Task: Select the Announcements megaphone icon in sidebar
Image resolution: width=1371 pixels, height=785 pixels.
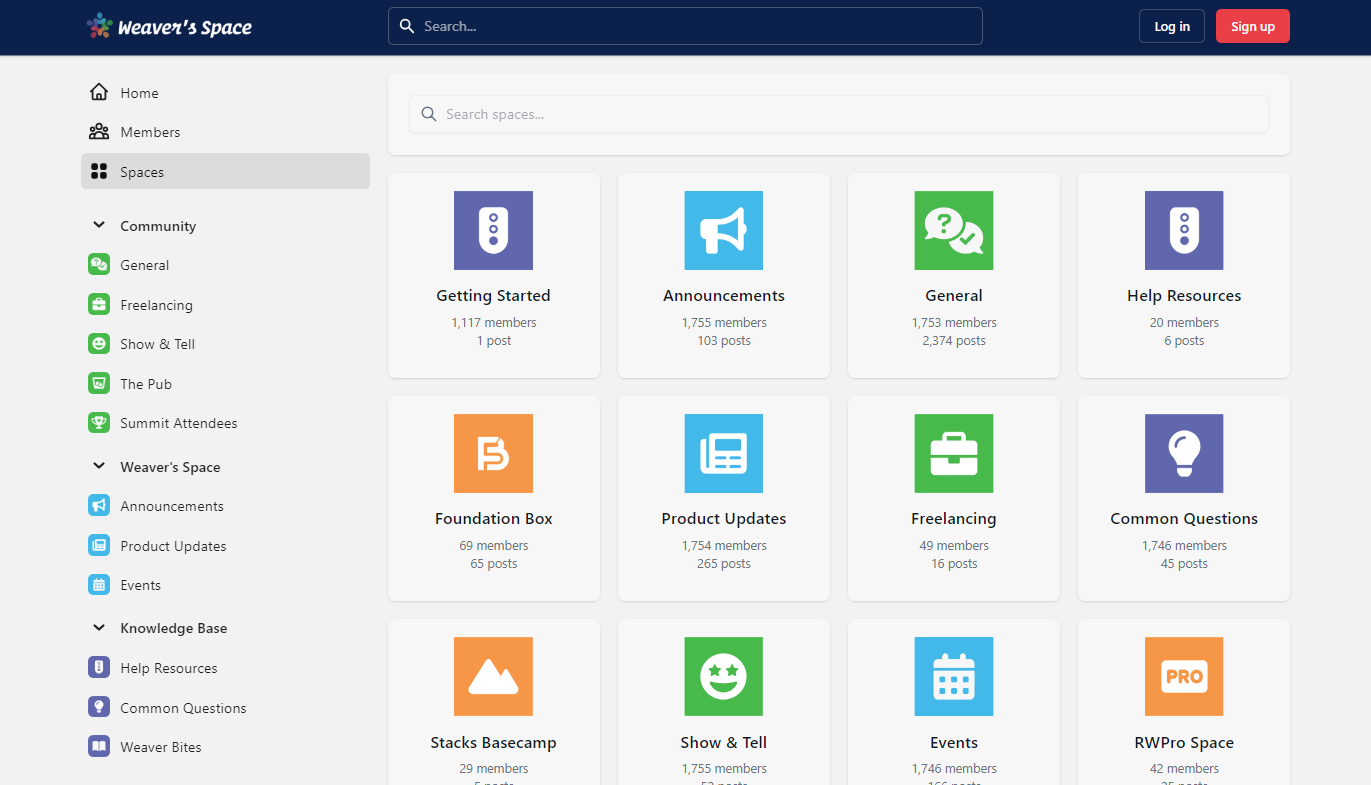Action: pos(99,505)
